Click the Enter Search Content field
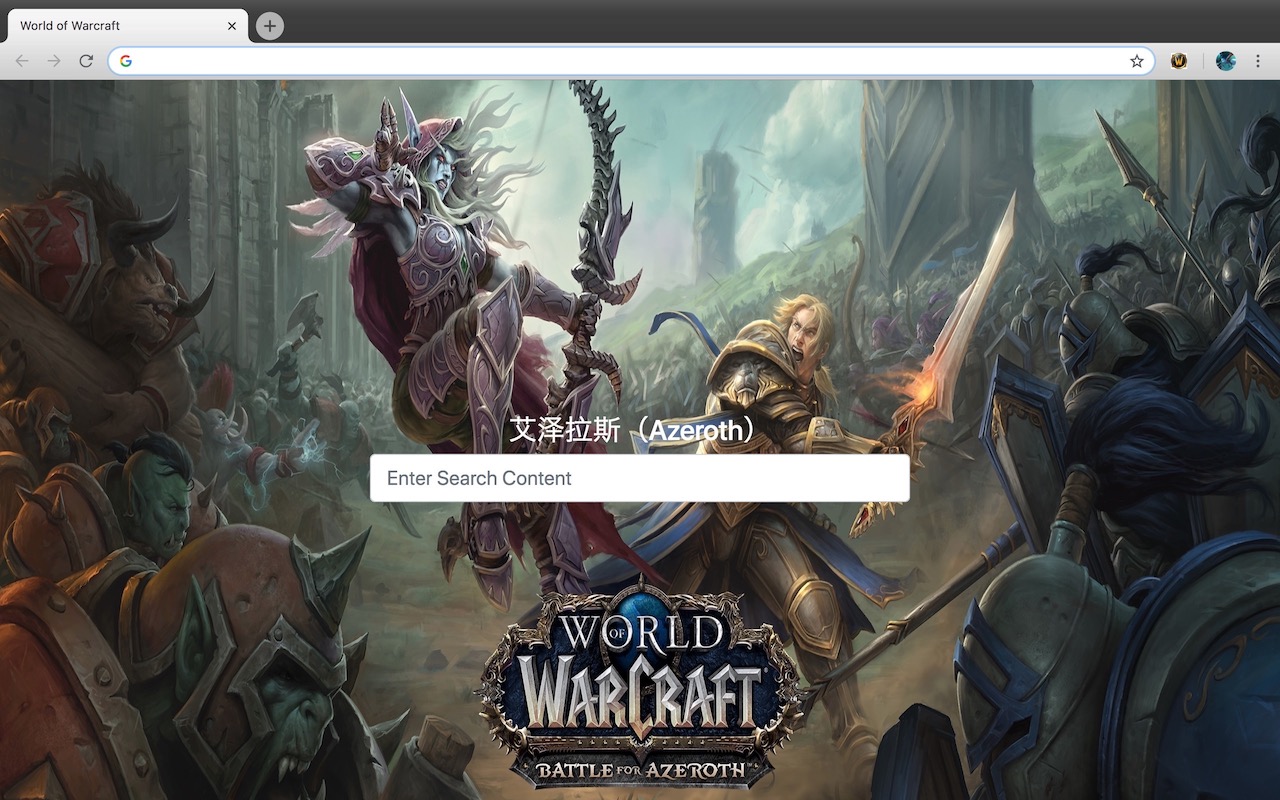Screen dimensions: 1280x800 pos(640,478)
